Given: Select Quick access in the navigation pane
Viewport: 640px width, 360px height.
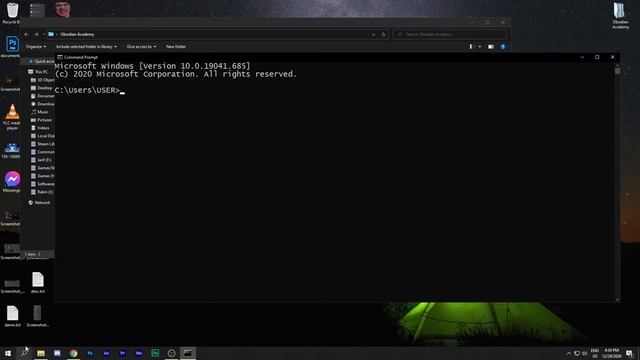Looking at the screenshot, I should (41, 61).
